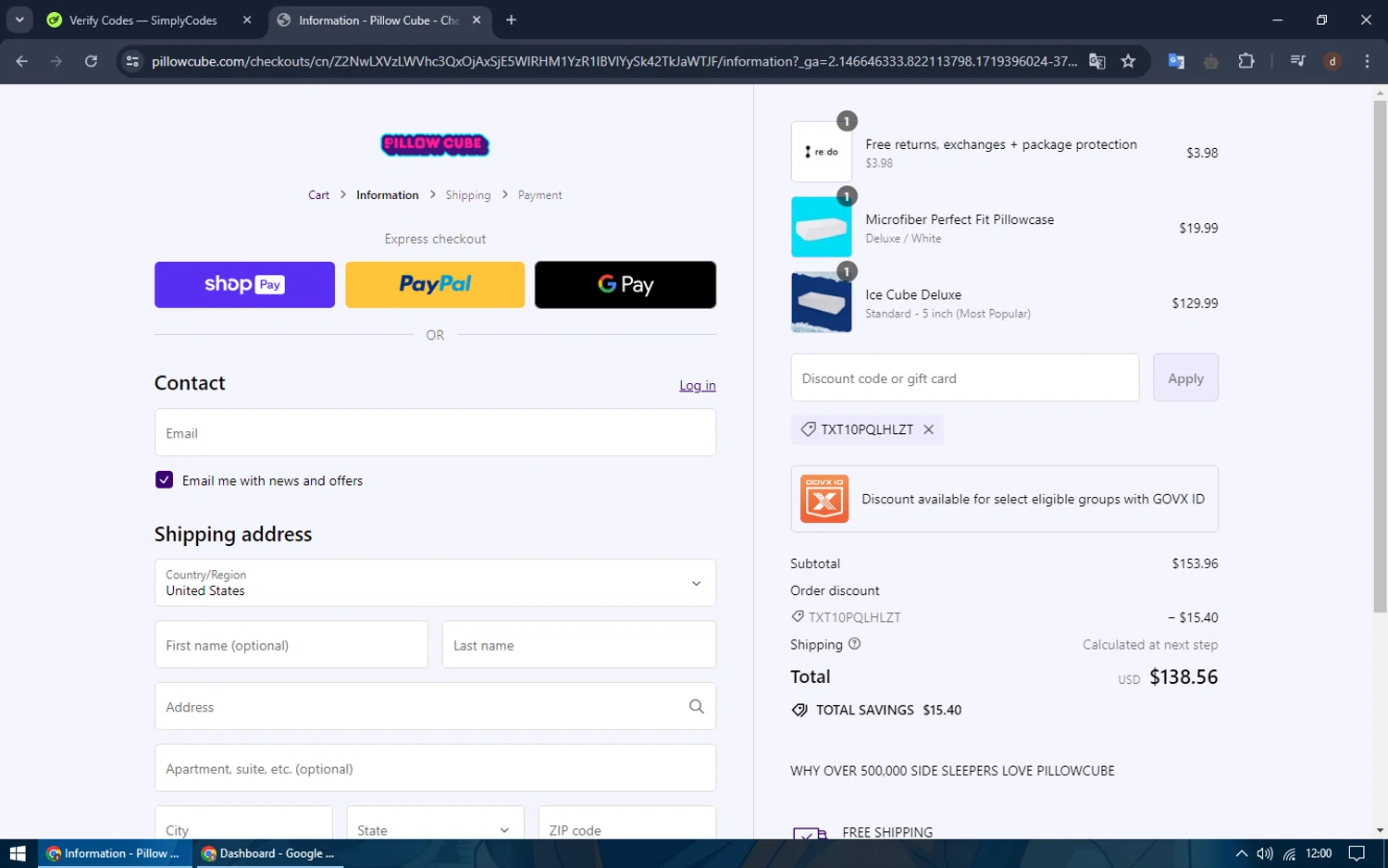Click the Pillow Cube logo
Image resolution: width=1388 pixels, height=868 pixels.
(435, 143)
